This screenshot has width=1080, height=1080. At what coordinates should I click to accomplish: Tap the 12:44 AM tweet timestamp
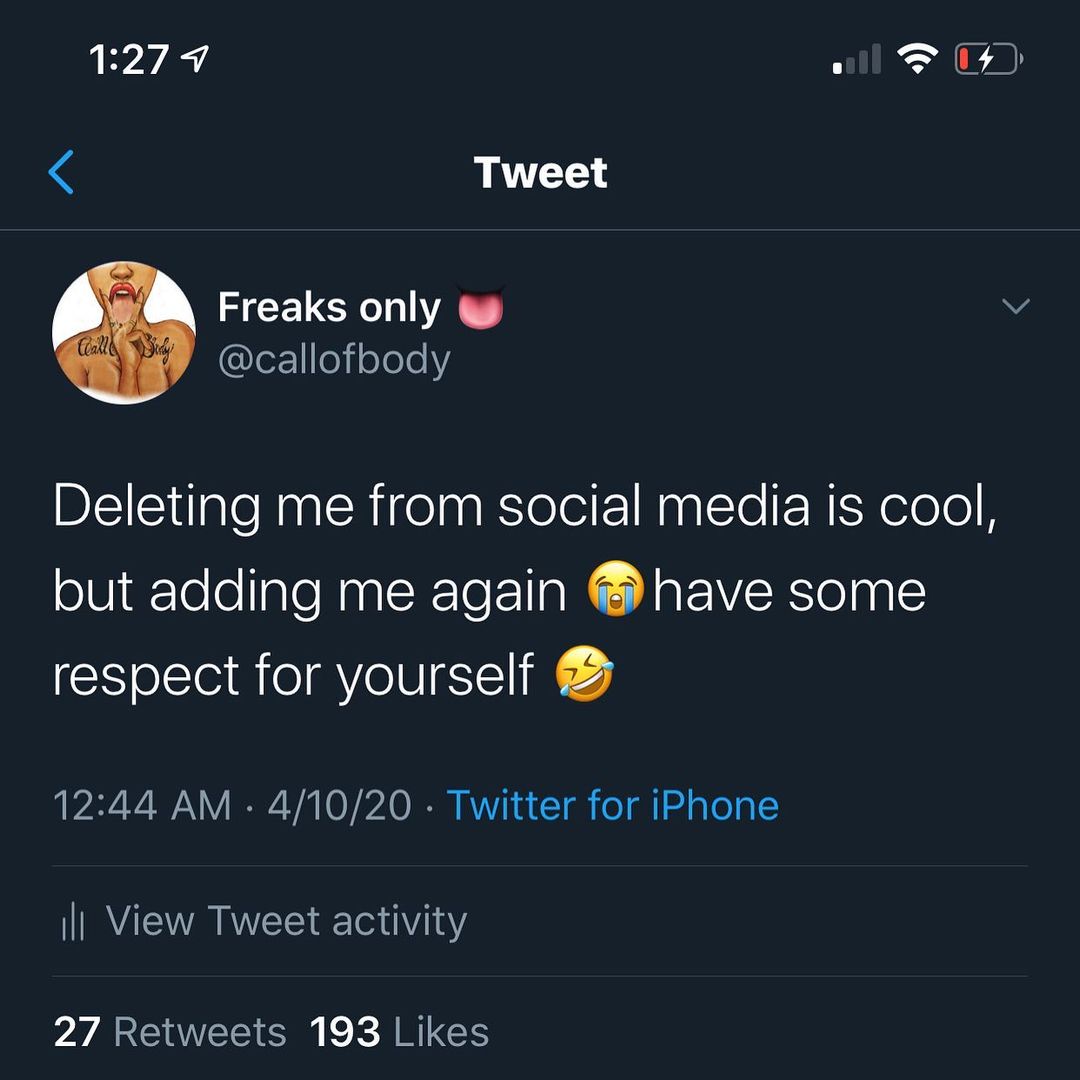(142, 805)
